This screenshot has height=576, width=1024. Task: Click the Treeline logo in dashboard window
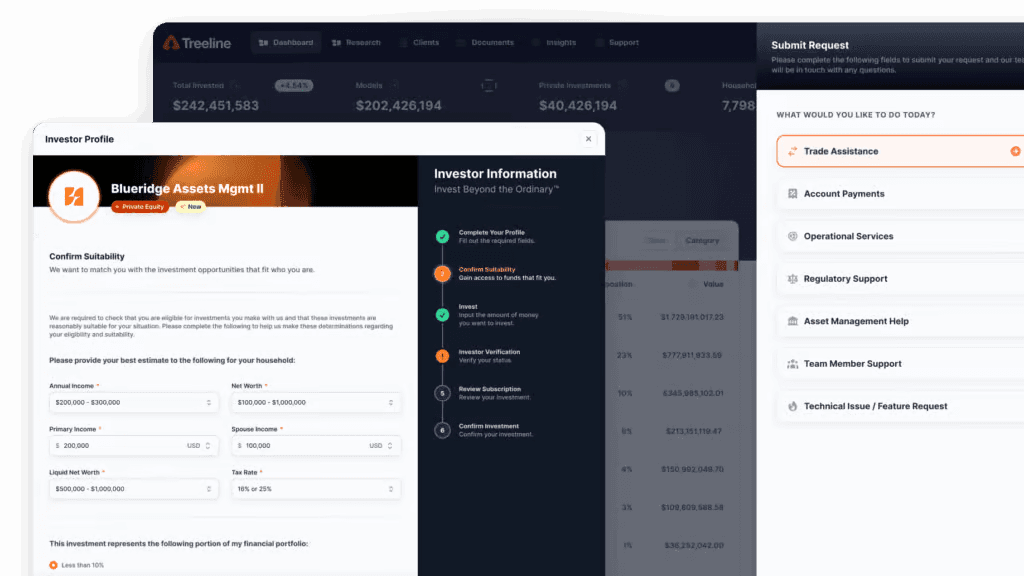pos(197,43)
